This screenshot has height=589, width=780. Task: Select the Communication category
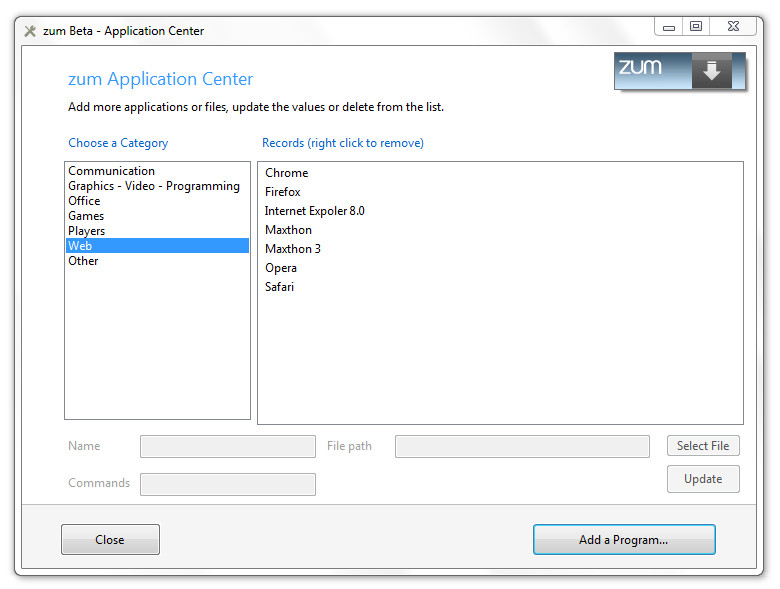[x=157, y=171]
